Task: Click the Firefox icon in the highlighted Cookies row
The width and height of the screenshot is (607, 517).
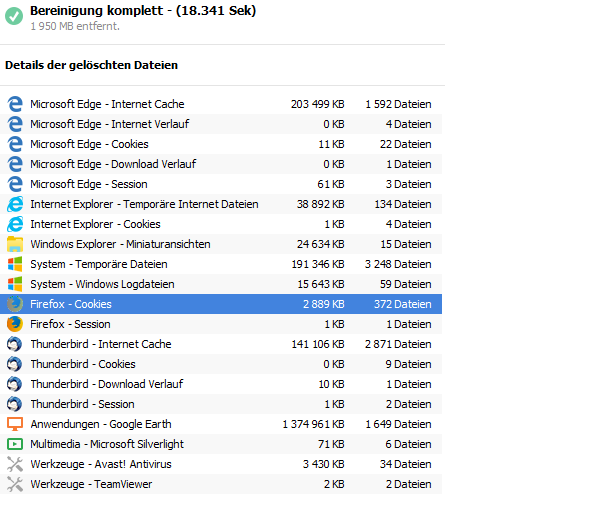Action: (15, 304)
